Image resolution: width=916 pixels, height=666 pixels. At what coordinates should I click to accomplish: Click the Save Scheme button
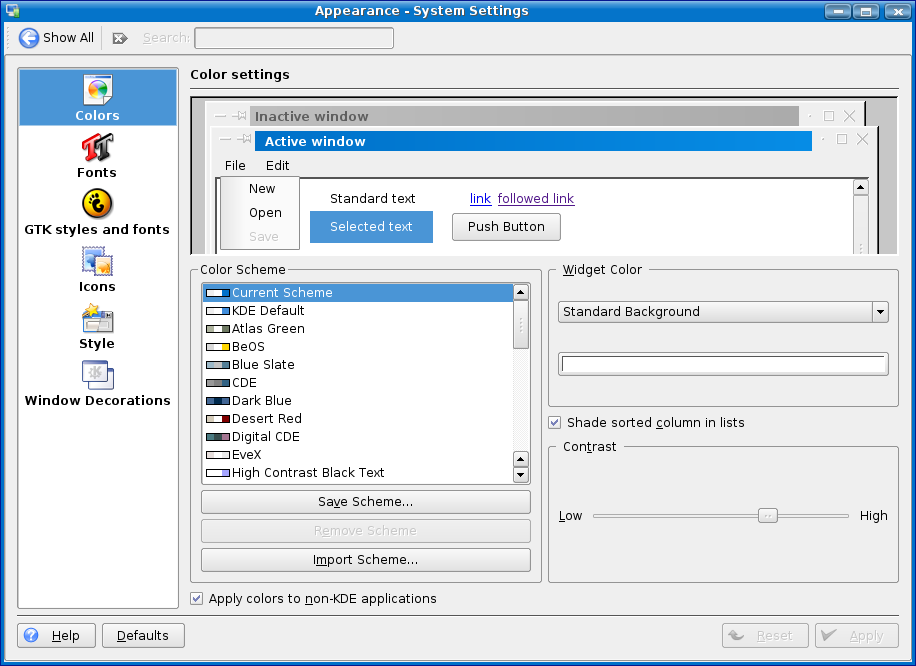[365, 502]
